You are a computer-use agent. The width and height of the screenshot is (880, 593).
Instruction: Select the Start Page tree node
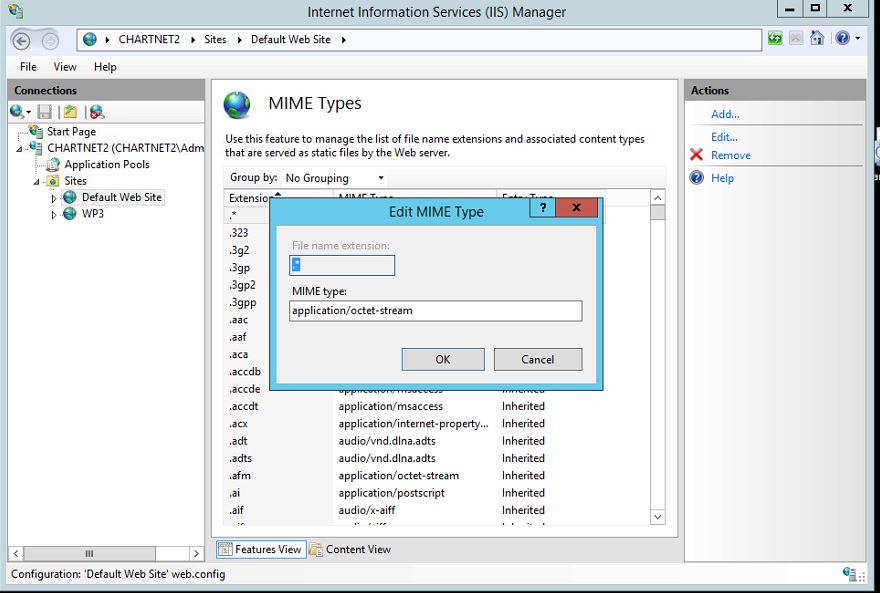pos(71,131)
